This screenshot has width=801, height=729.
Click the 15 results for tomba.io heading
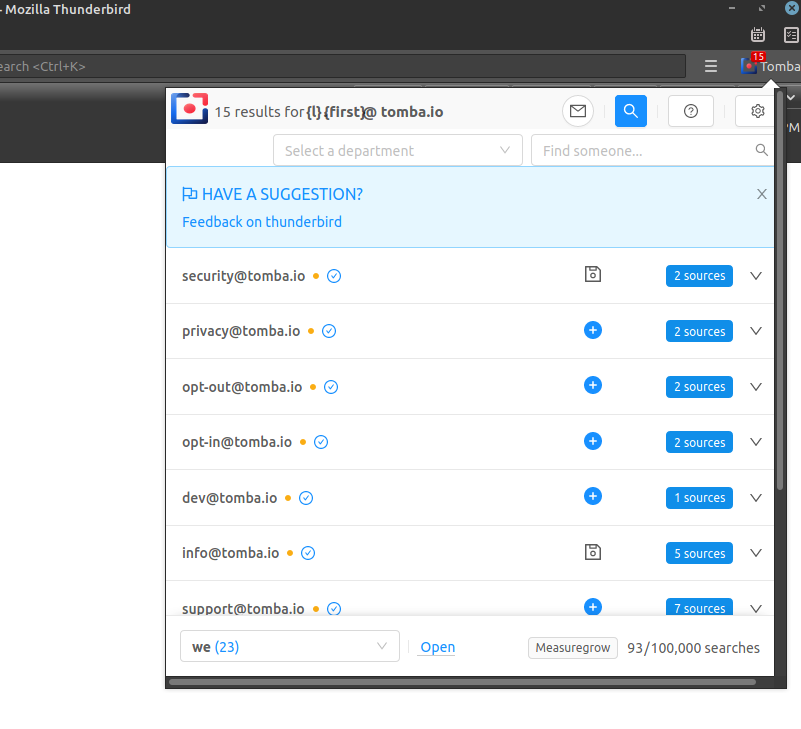329,111
